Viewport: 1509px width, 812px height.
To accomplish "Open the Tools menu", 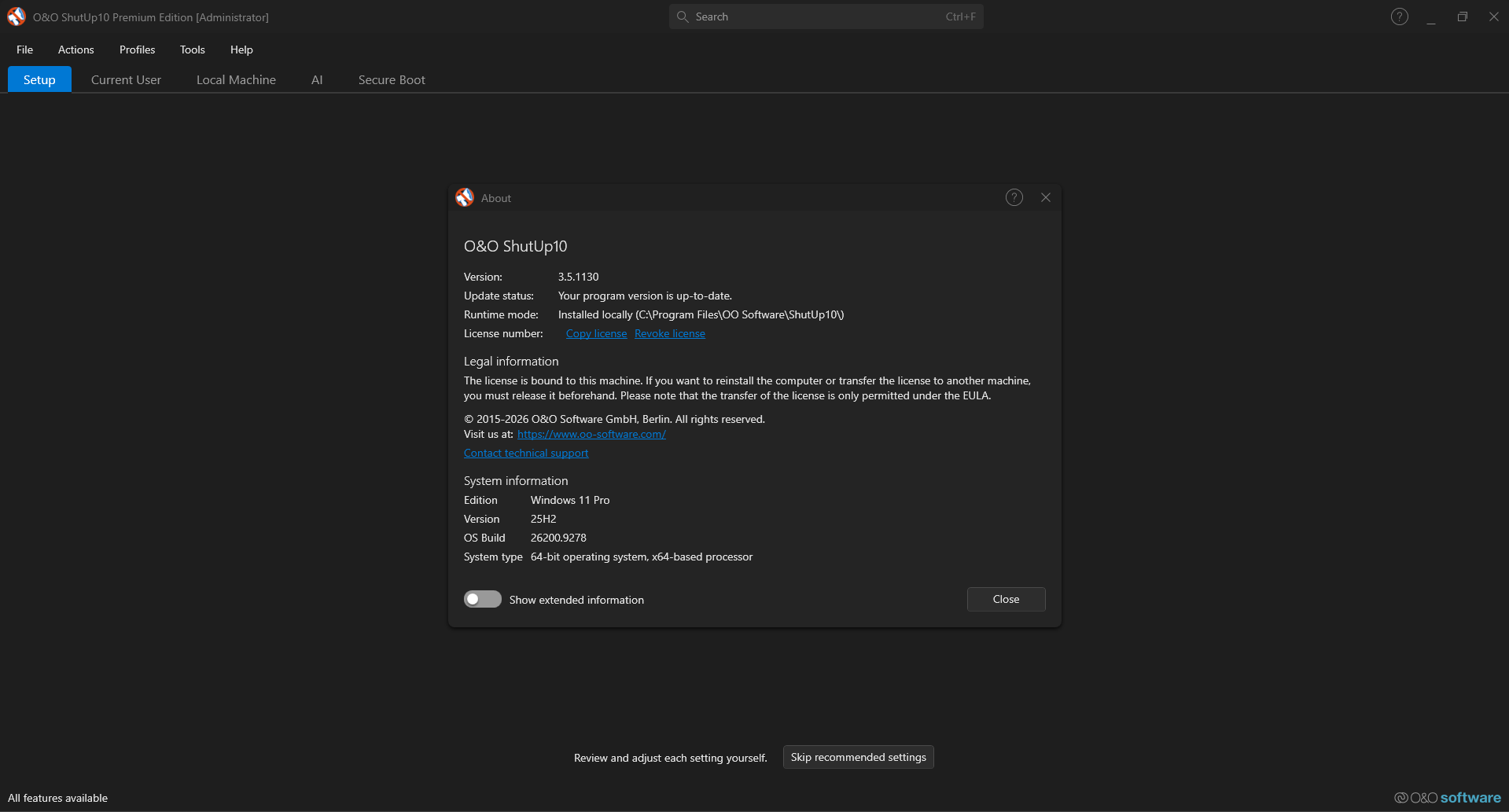I will [193, 50].
